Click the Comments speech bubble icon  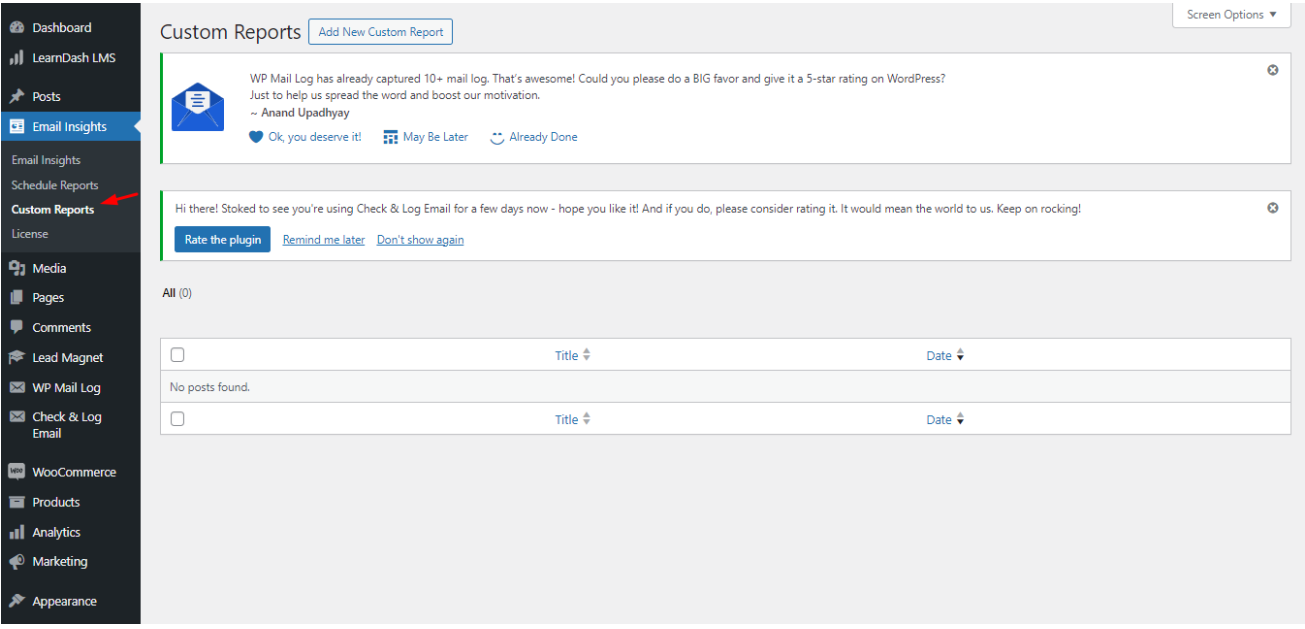[x=16, y=327]
